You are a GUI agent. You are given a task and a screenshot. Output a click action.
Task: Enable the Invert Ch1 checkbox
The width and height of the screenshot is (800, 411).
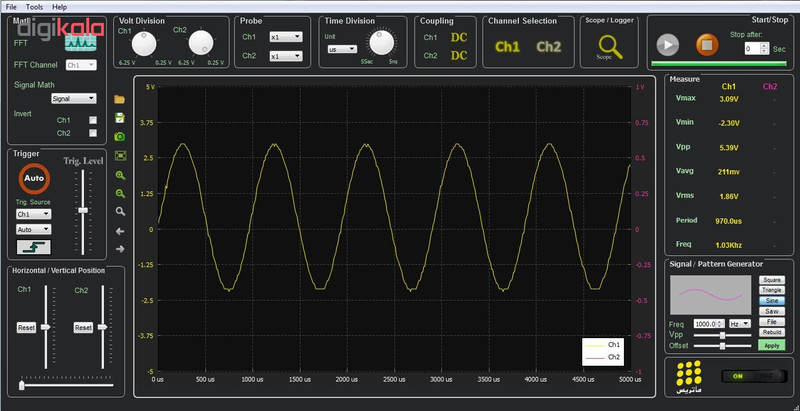93,120
